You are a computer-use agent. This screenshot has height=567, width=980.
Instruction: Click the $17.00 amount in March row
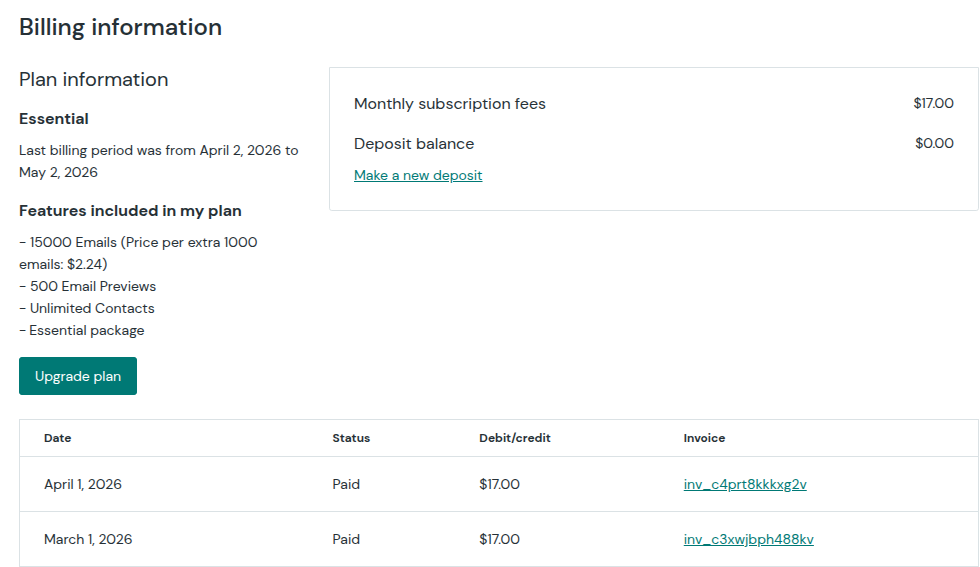499,539
